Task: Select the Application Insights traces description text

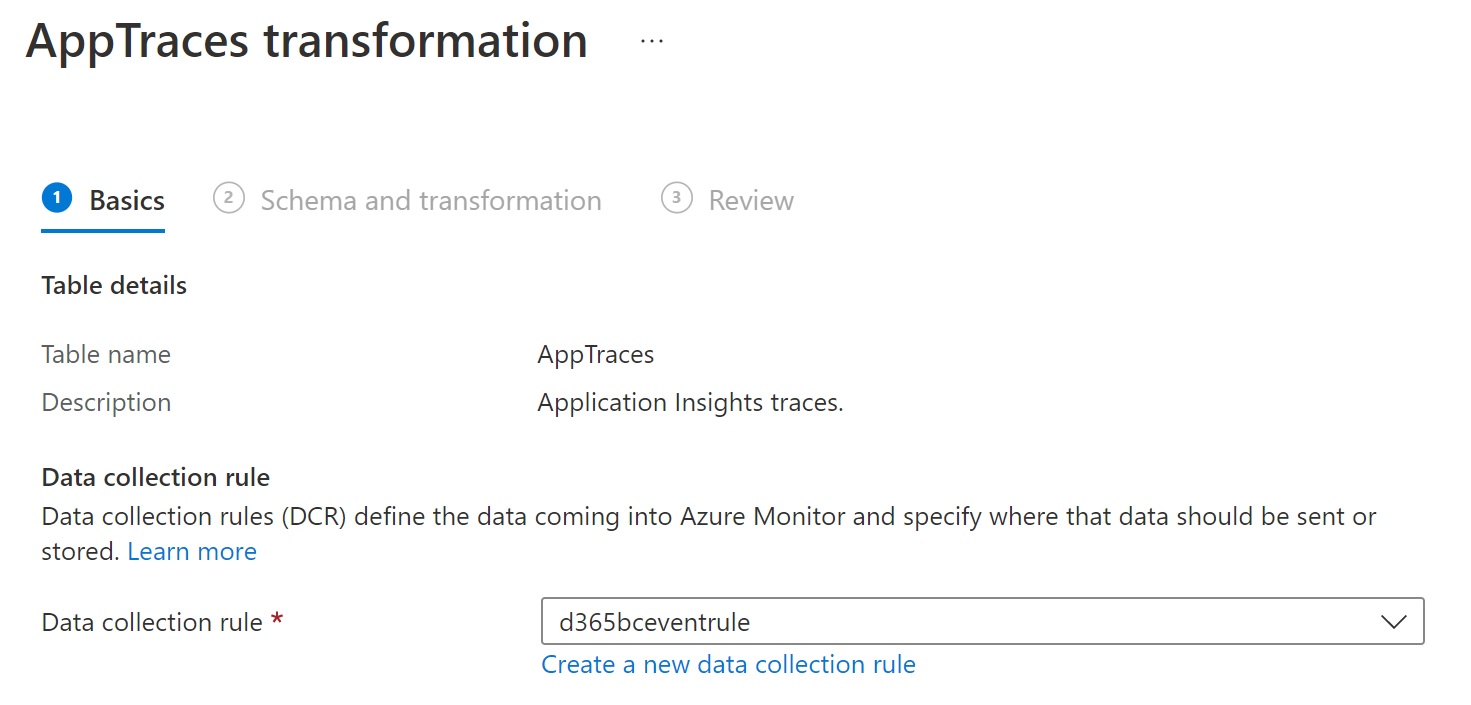Action: point(690,403)
